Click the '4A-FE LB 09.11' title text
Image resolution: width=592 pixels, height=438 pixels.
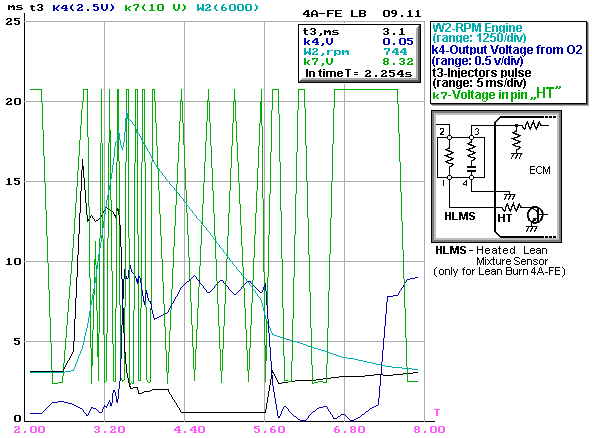(362, 14)
